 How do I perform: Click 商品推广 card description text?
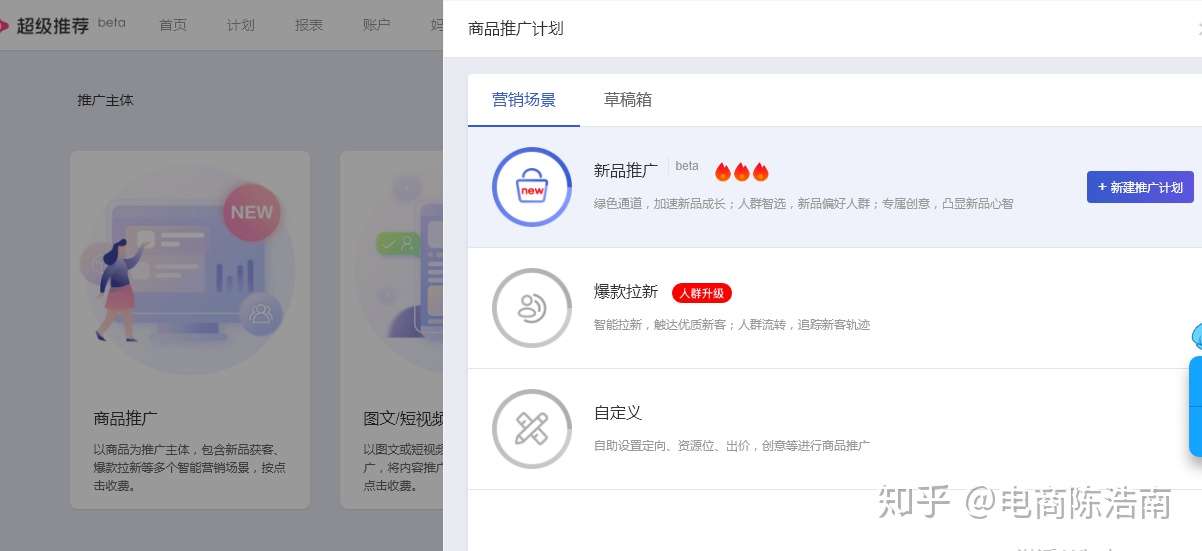point(190,468)
